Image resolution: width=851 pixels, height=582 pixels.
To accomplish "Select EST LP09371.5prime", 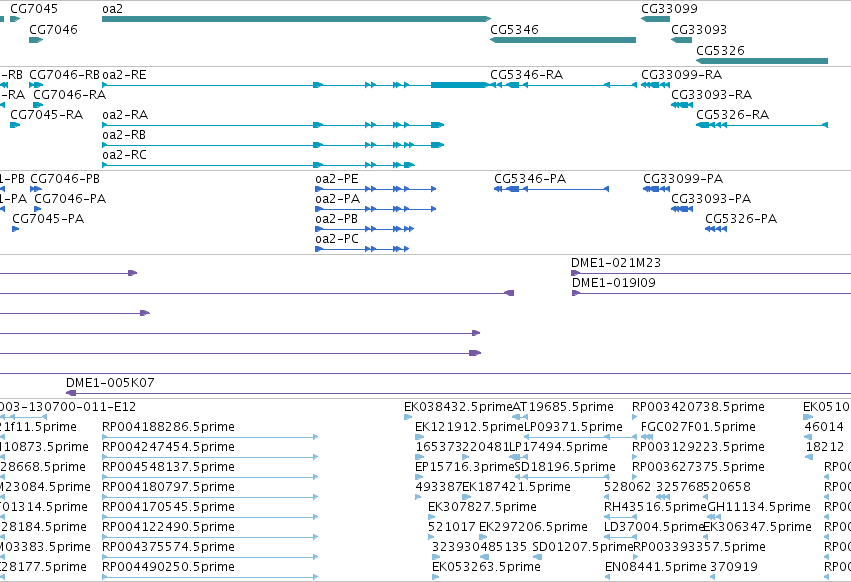I will pos(573,427).
